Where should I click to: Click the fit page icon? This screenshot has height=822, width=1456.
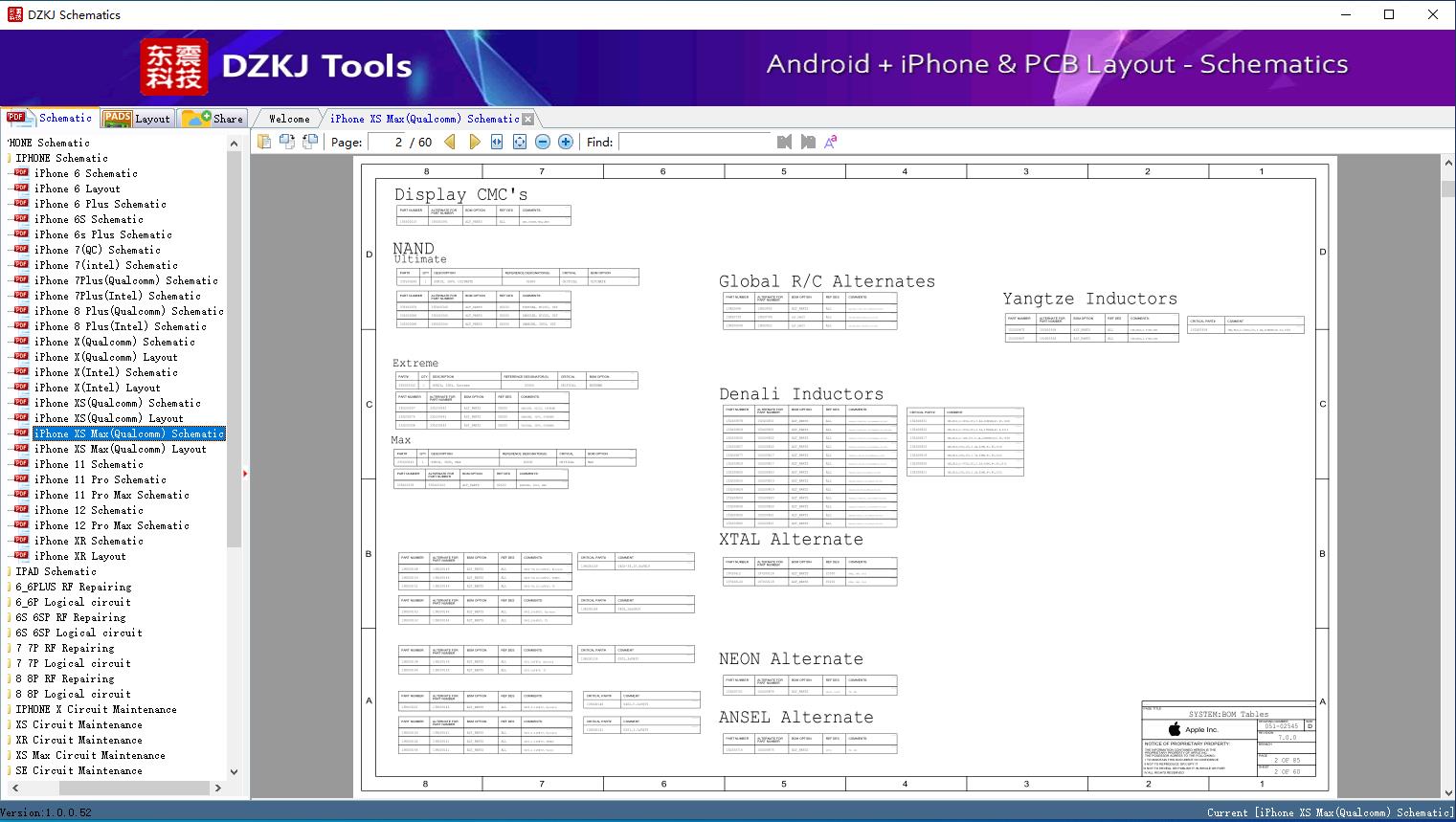[520, 142]
